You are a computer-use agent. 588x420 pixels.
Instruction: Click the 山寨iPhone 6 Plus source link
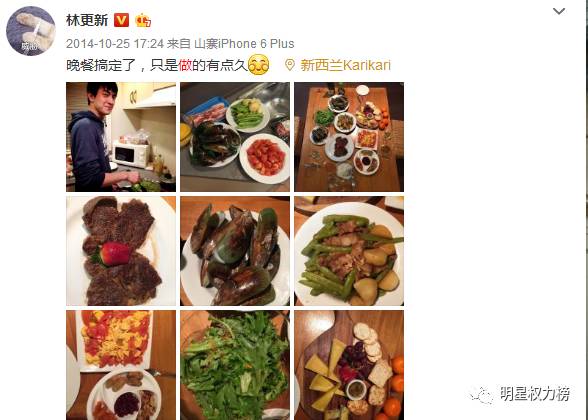pyautogui.click(x=244, y=44)
